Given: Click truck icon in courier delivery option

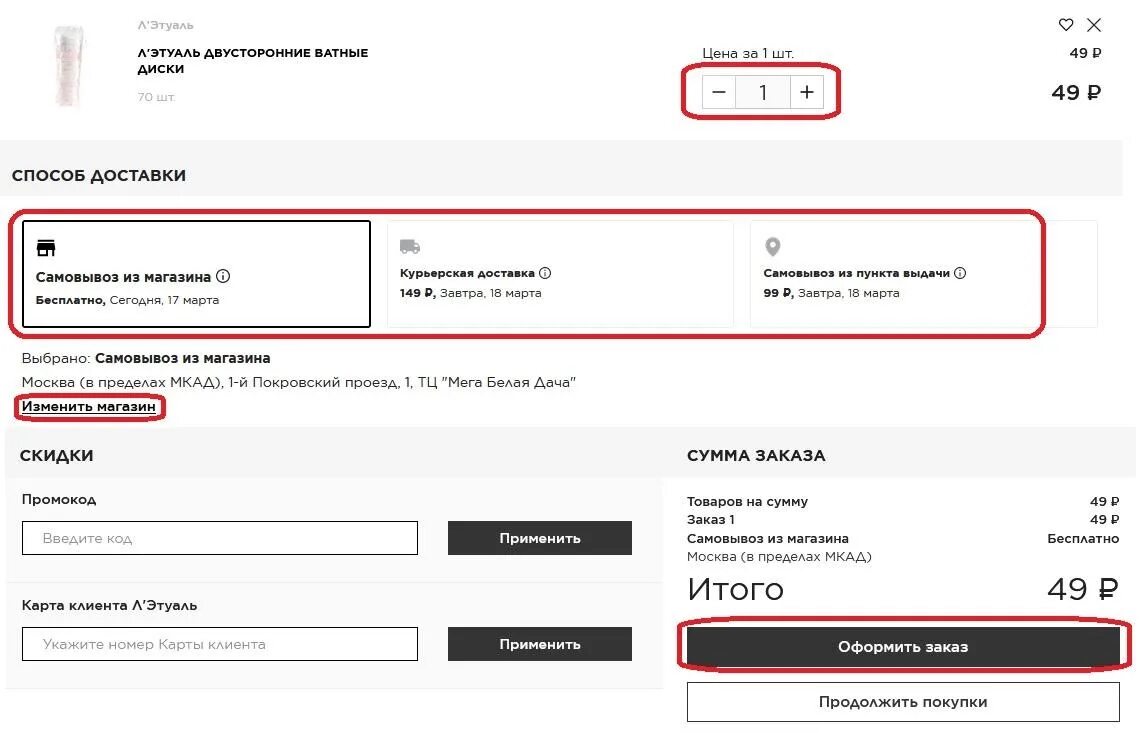Looking at the screenshot, I should 410,247.
